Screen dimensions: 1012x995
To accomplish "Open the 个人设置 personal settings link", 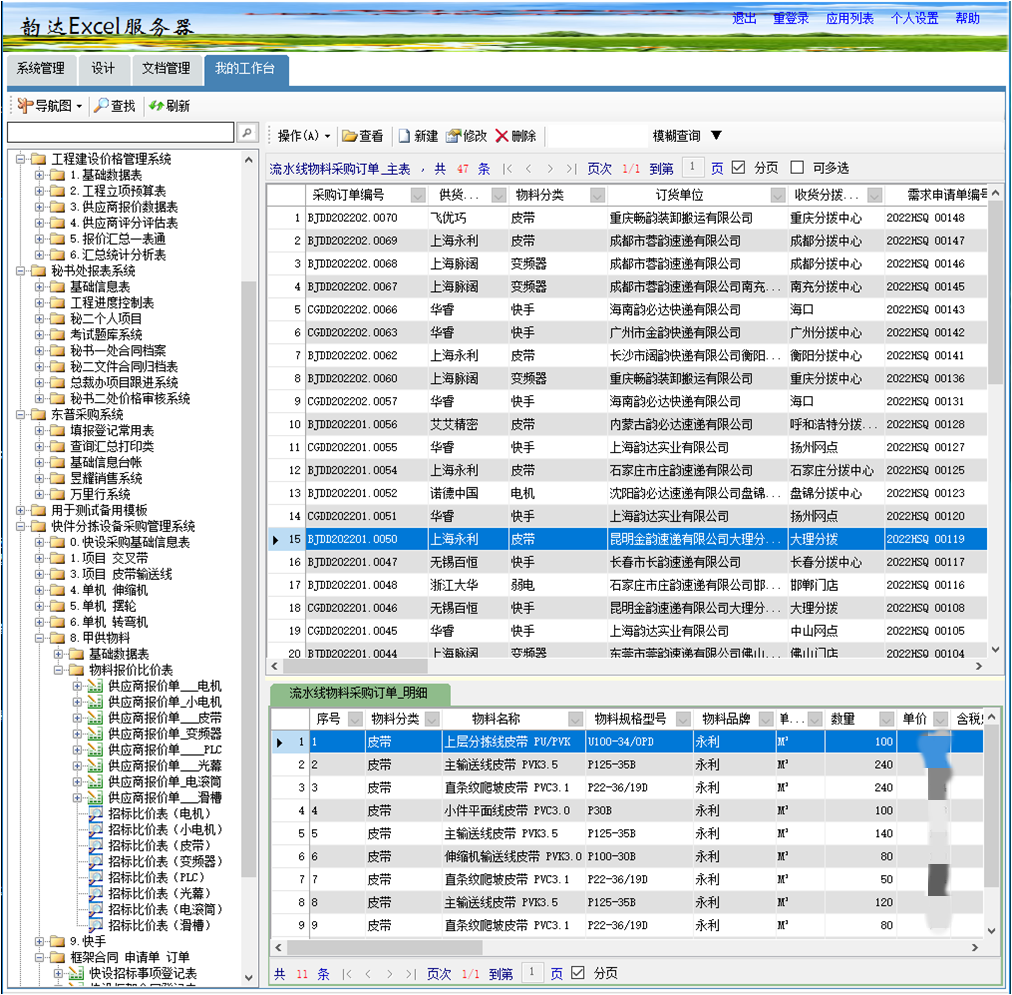I will tap(914, 18).
